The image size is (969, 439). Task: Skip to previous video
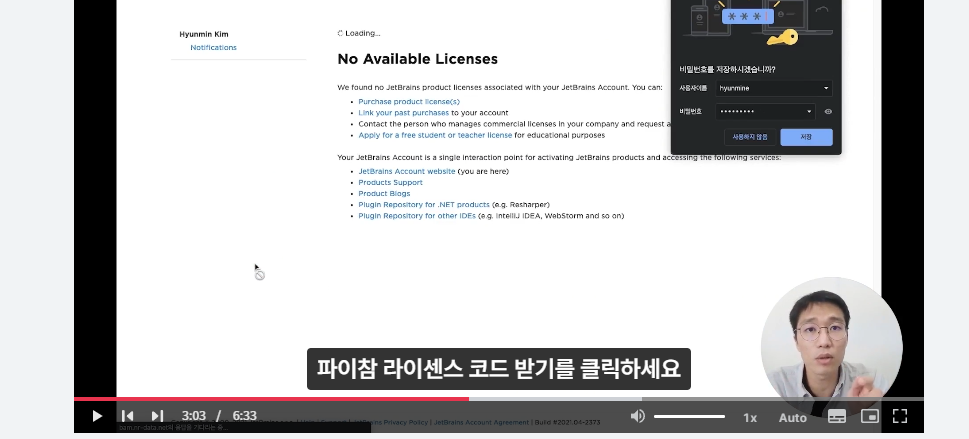[x=127, y=416]
